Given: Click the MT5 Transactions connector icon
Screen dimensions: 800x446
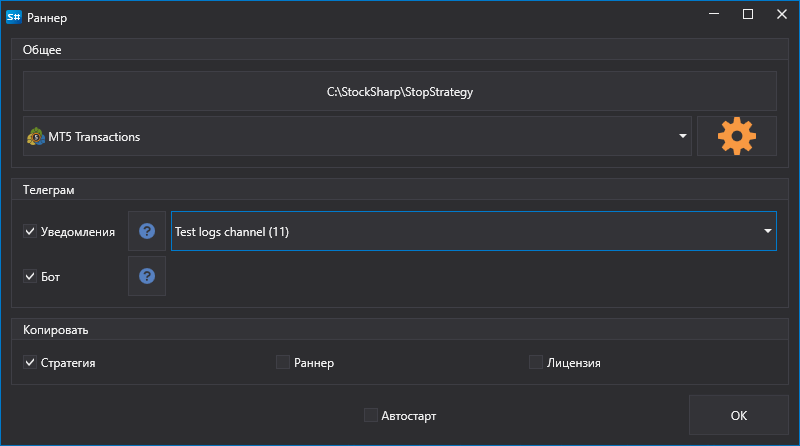Looking at the screenshot, I should tap(36, 136).
